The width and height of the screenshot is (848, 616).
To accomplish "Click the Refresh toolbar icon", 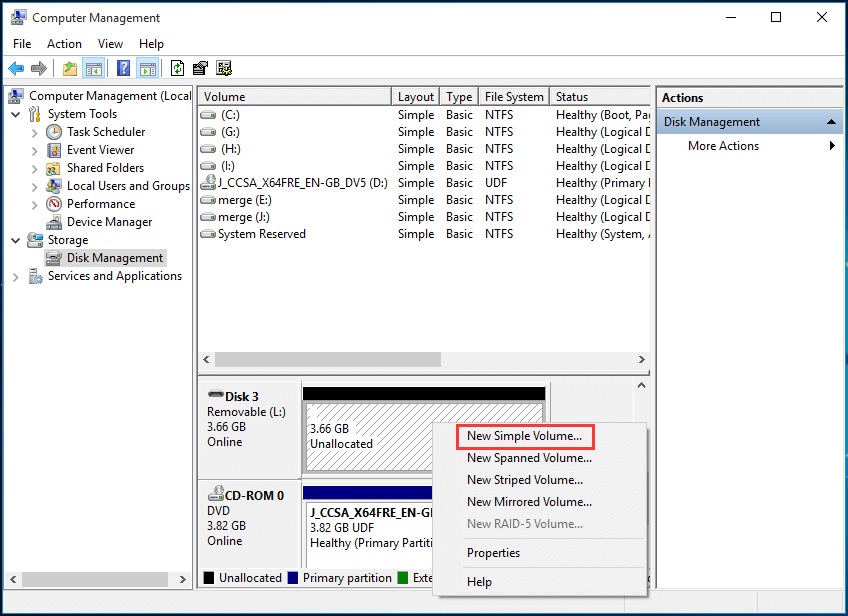I will pos(176,68).
